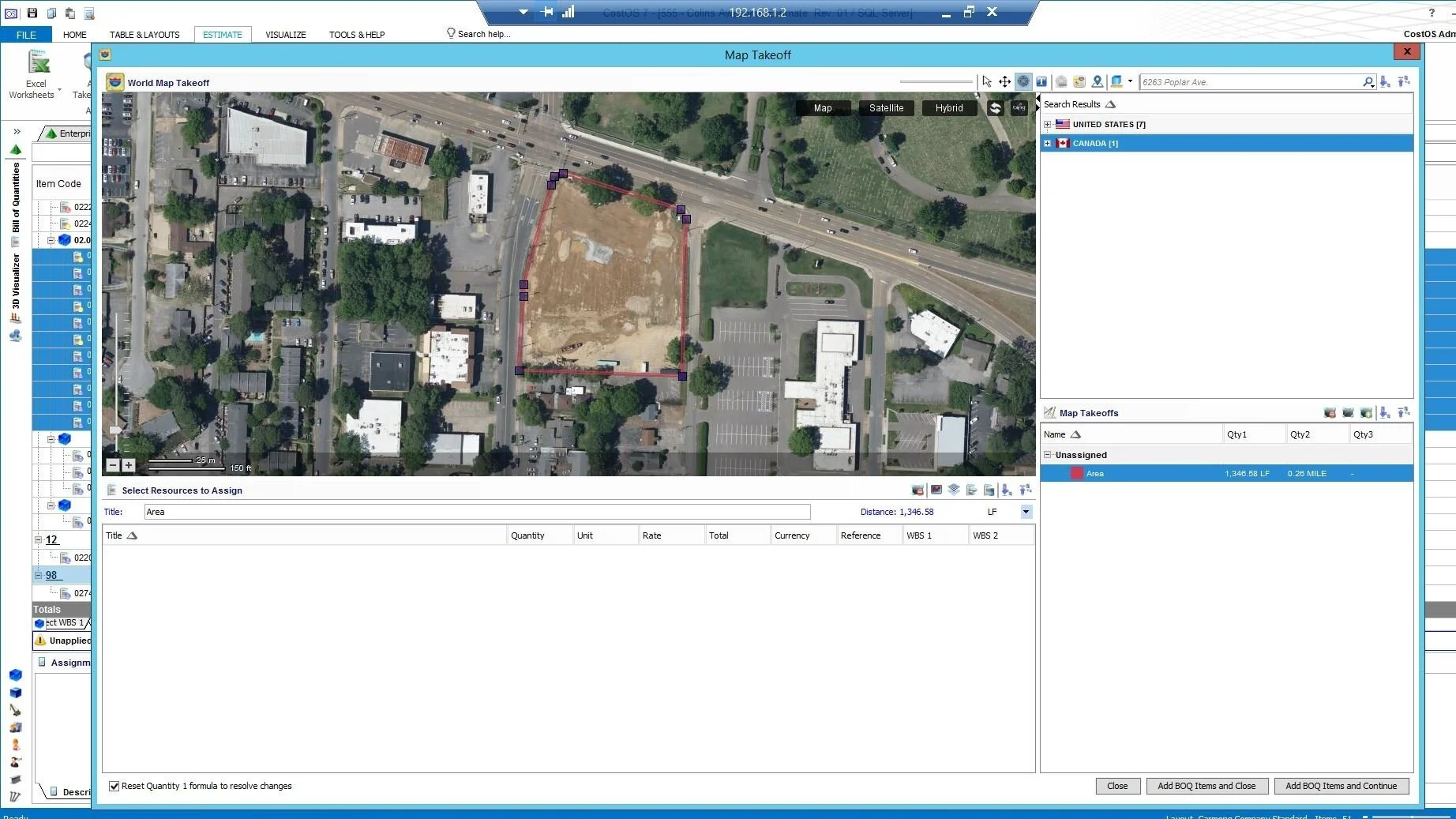
Task: Collapse the 98 group in main window tree
Action: (38, 575)
